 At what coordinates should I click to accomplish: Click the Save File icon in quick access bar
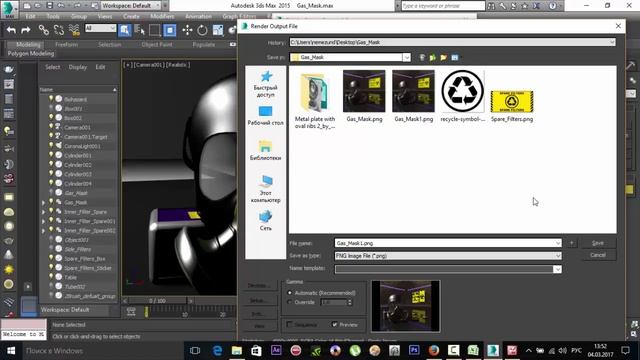pos(49,6)
